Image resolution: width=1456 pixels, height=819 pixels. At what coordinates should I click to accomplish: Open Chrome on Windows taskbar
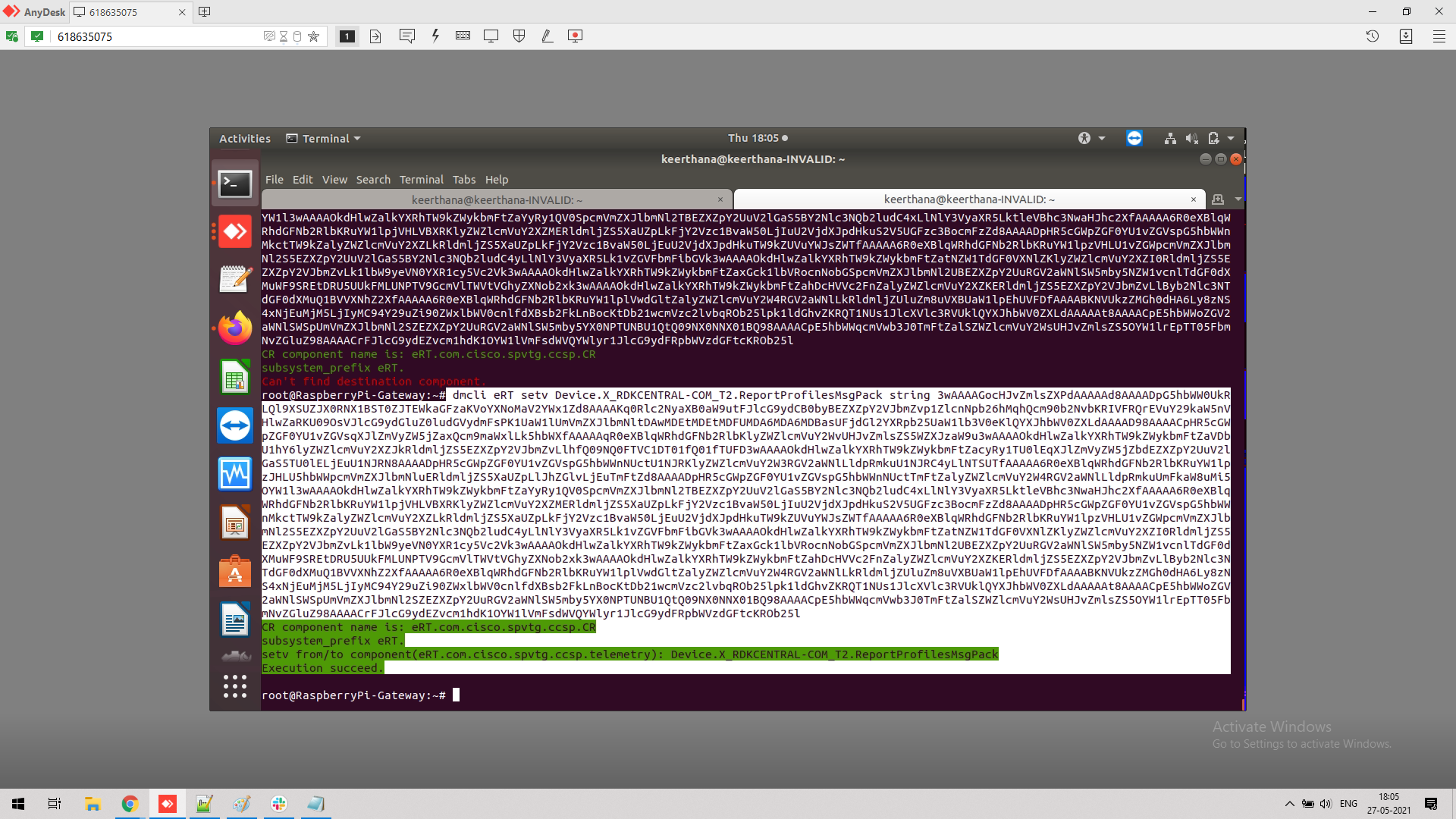pyautogui.click(x=130, y=804)
